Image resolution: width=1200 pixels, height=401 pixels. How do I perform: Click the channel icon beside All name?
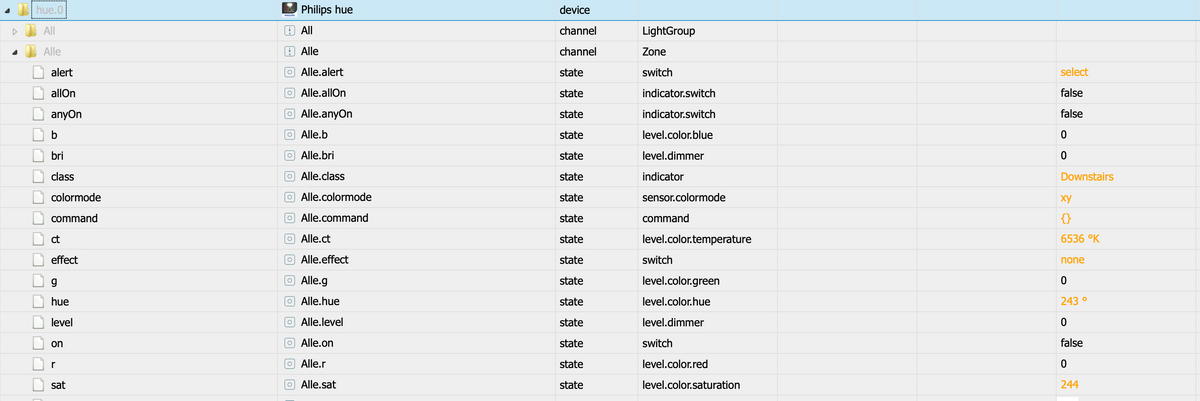pos(291,31)
